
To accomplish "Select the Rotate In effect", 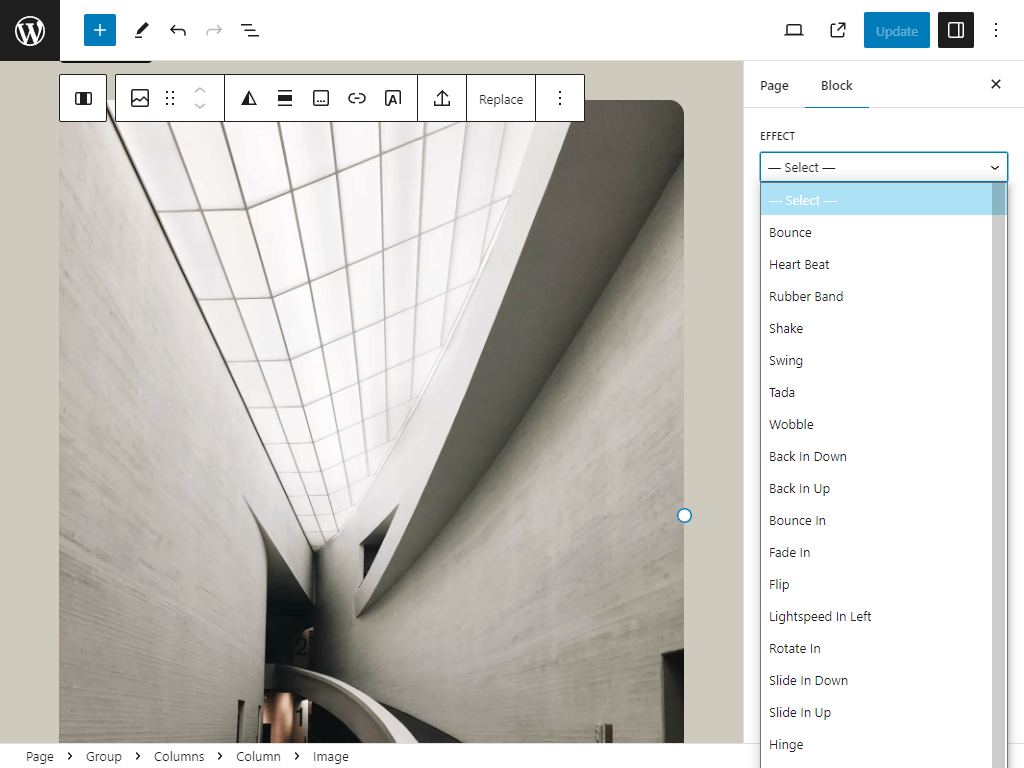I will click(x=876, y=648).
